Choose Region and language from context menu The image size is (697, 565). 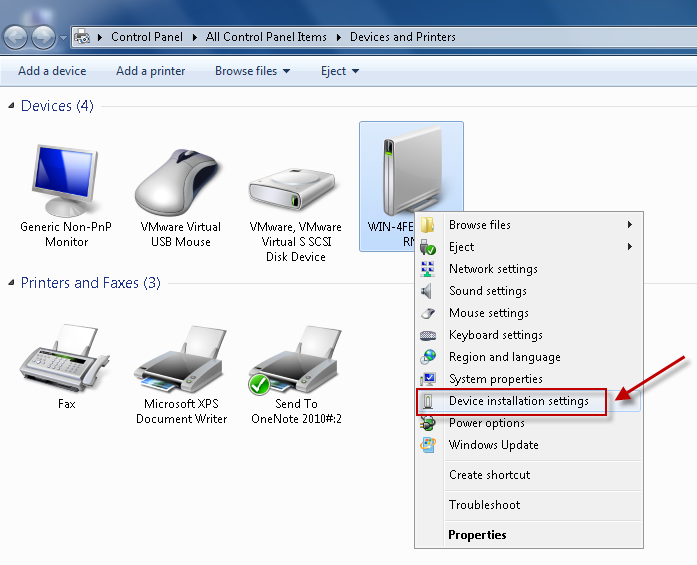click(x=529, y=357)
